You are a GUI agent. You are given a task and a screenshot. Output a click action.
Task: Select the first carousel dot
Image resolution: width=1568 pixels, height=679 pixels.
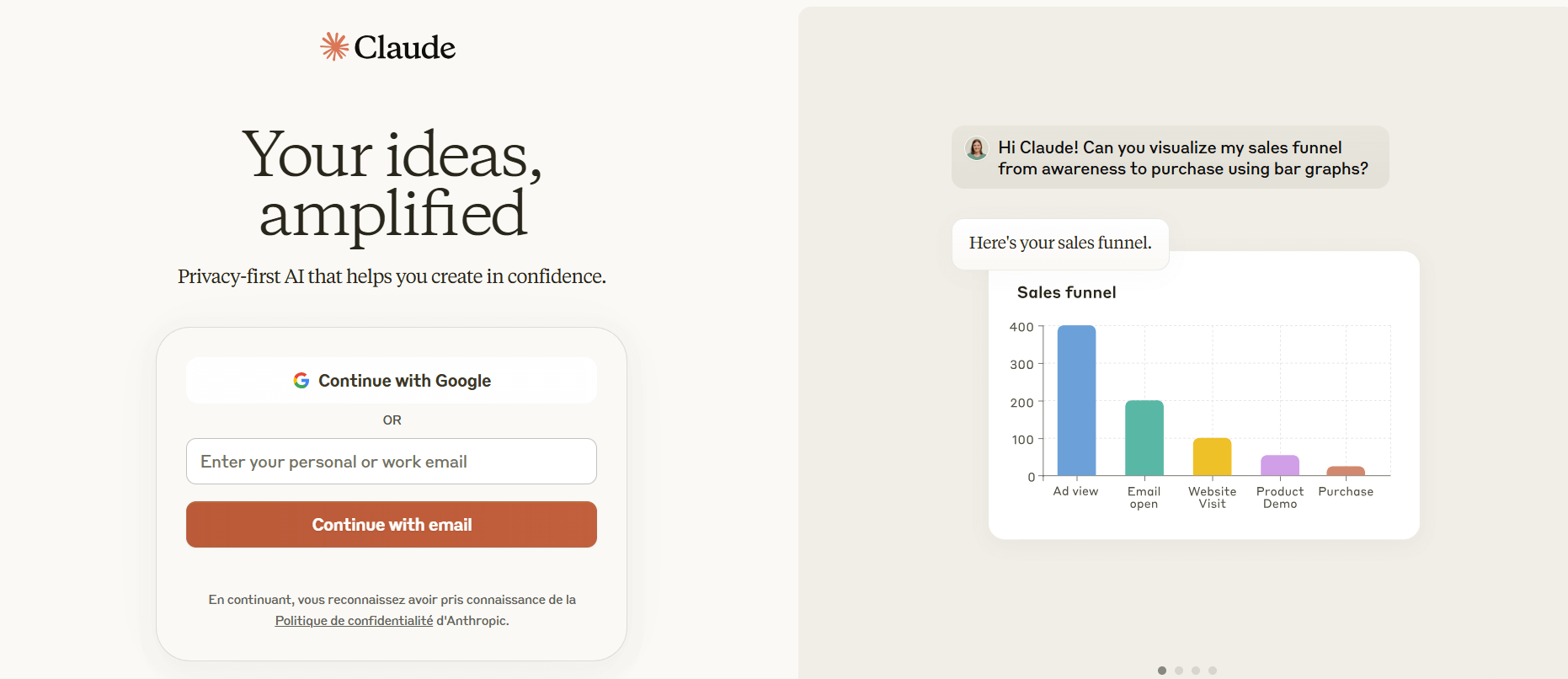1162,671
